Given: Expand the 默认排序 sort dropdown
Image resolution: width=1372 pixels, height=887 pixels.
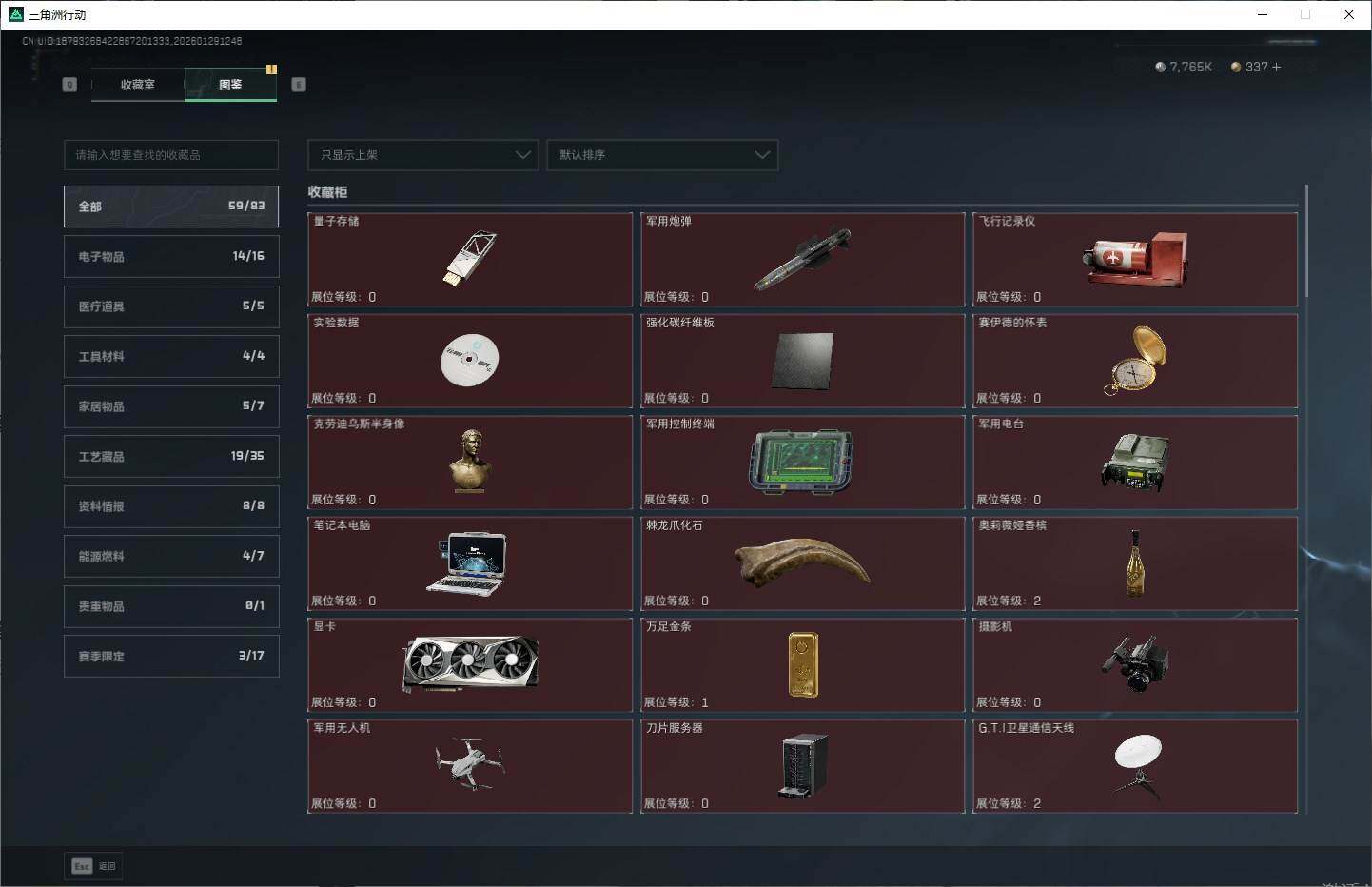Looking at the screenshot, I should pos(662,155).
